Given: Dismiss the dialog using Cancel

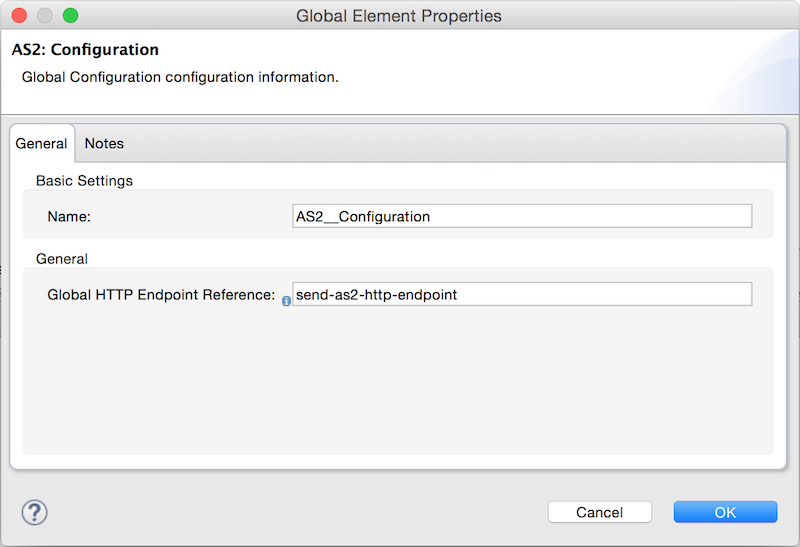Looking at the screenshot, I should [x=599, y=512].
